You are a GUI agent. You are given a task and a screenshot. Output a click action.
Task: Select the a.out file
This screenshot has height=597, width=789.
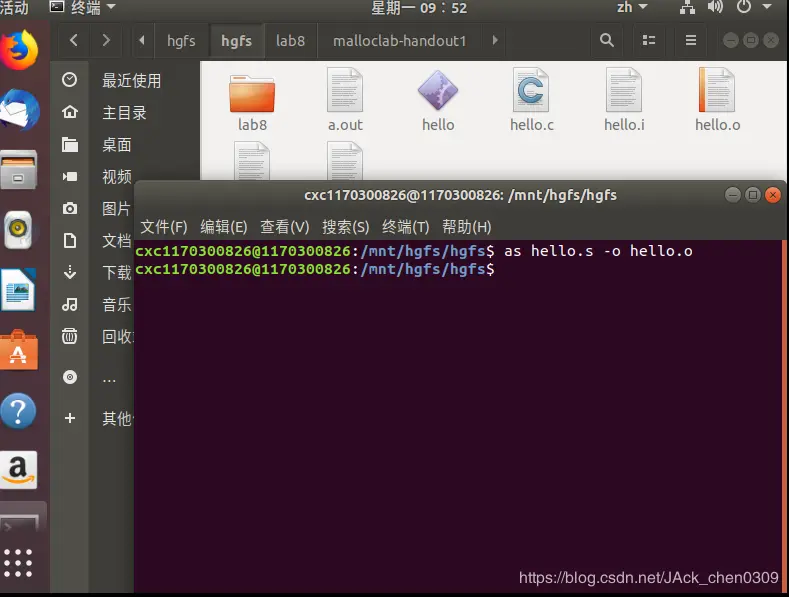pyautogui.click(x=345, y=100)
